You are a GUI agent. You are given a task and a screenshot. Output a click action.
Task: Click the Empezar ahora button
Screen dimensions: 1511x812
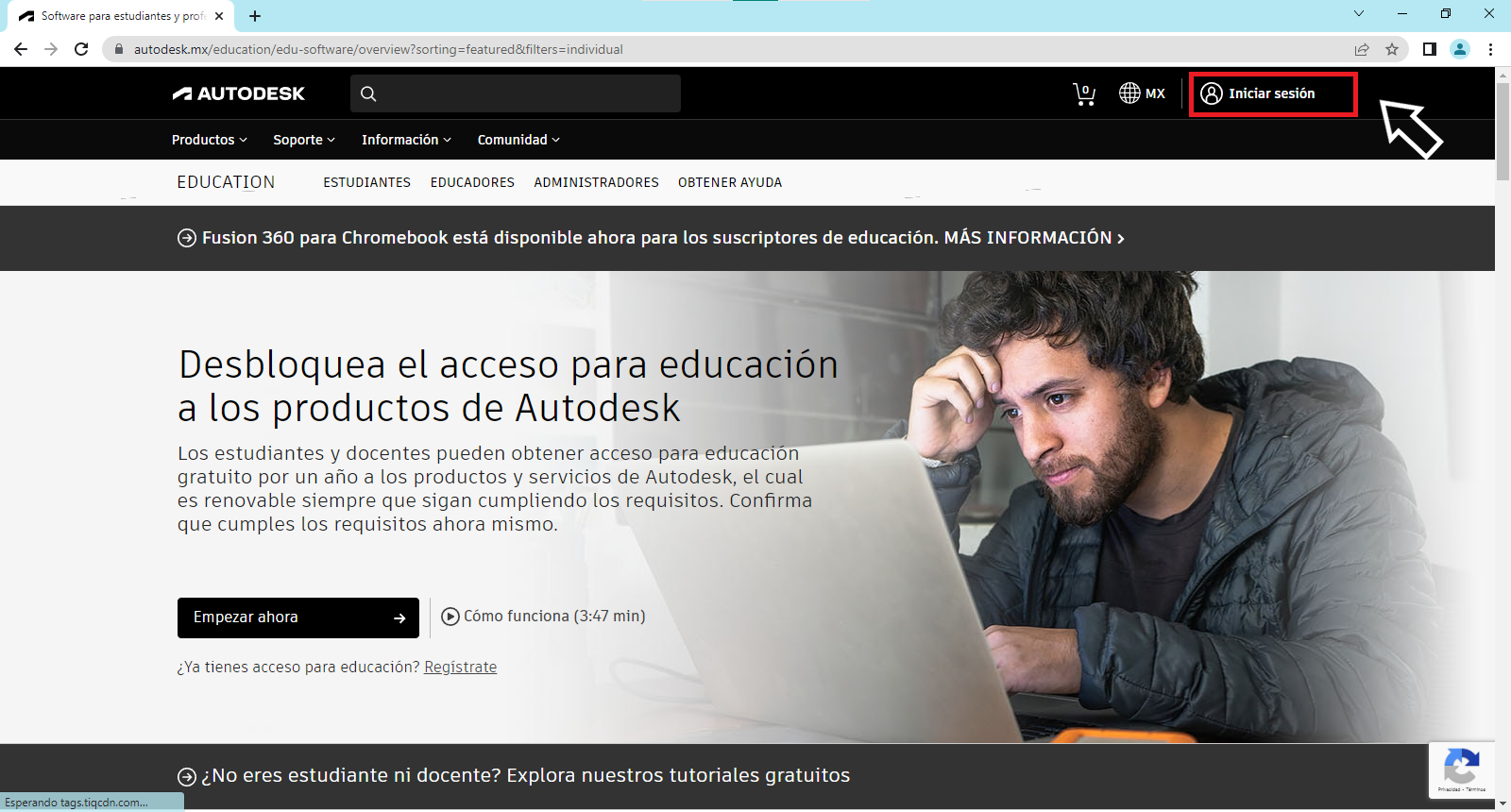pyautogui.click(x=298, y=617)
